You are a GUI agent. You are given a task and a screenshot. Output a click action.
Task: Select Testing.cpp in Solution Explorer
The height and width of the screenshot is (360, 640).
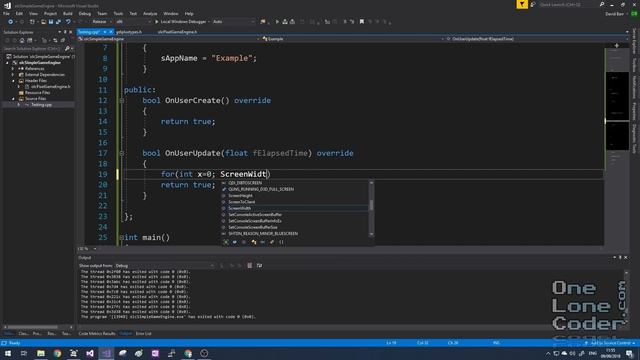(x=41, y=105)
